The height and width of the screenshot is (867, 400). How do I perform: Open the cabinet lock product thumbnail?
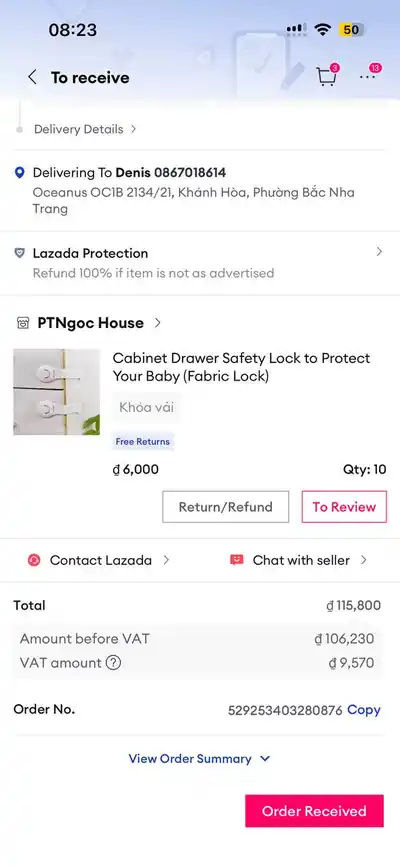[56, 392]
